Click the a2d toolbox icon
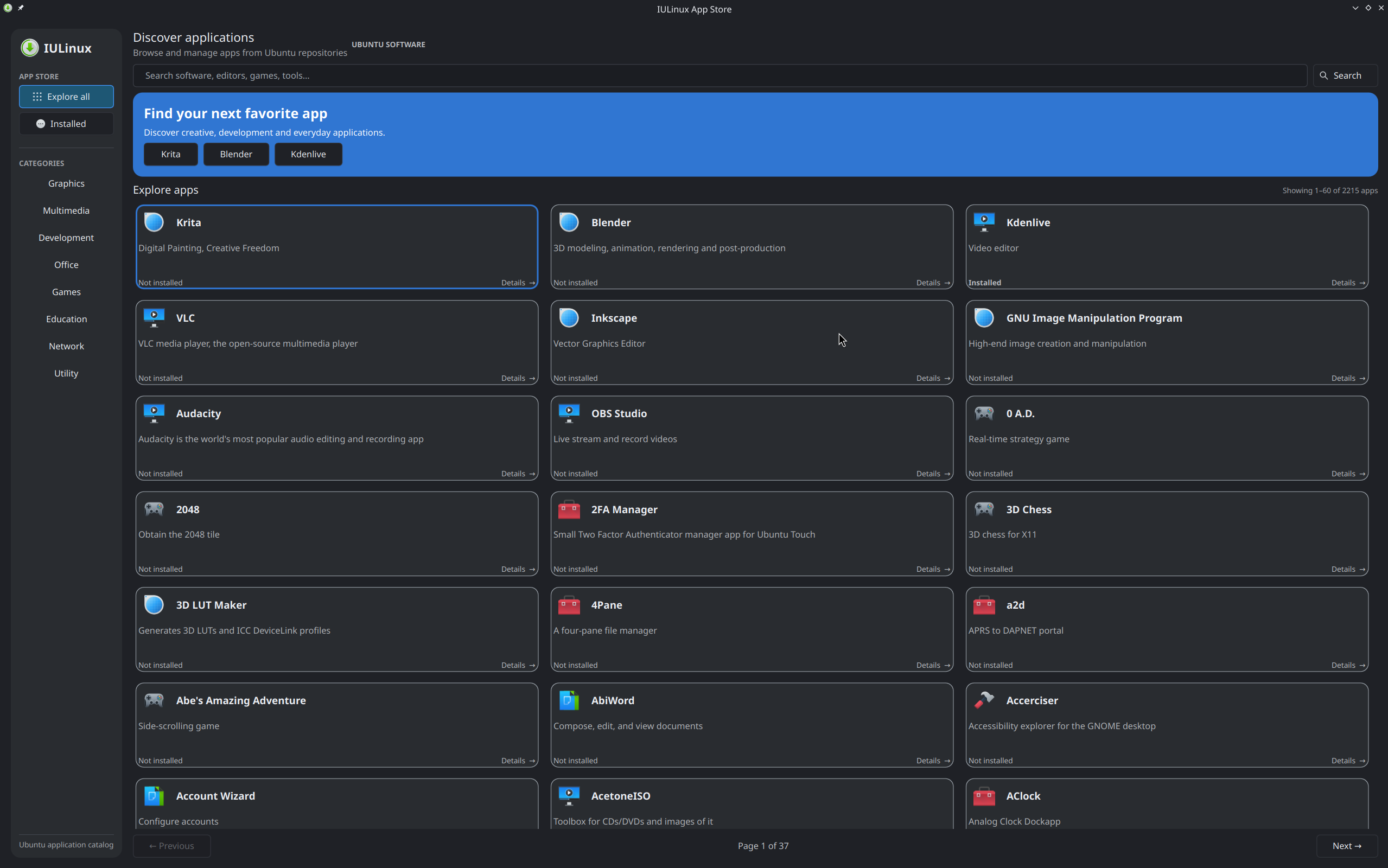 (984, 604)
